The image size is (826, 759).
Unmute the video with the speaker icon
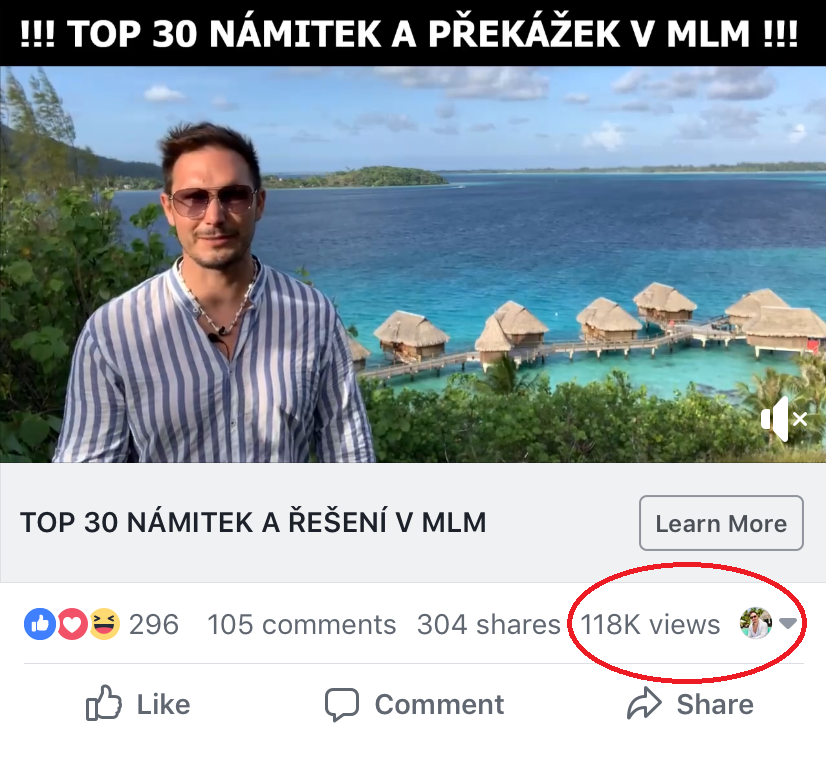point(783,420)
